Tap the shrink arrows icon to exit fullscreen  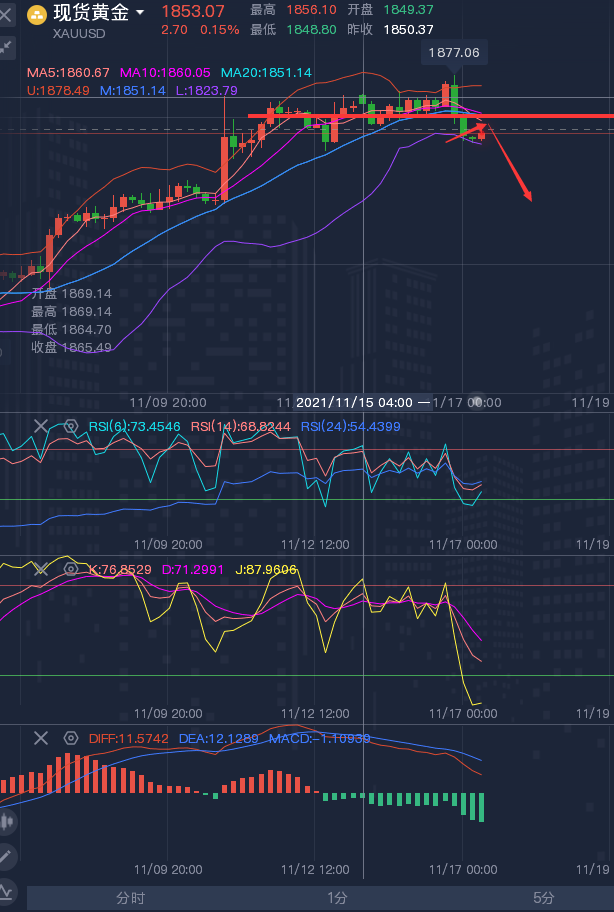coord(6,48)
